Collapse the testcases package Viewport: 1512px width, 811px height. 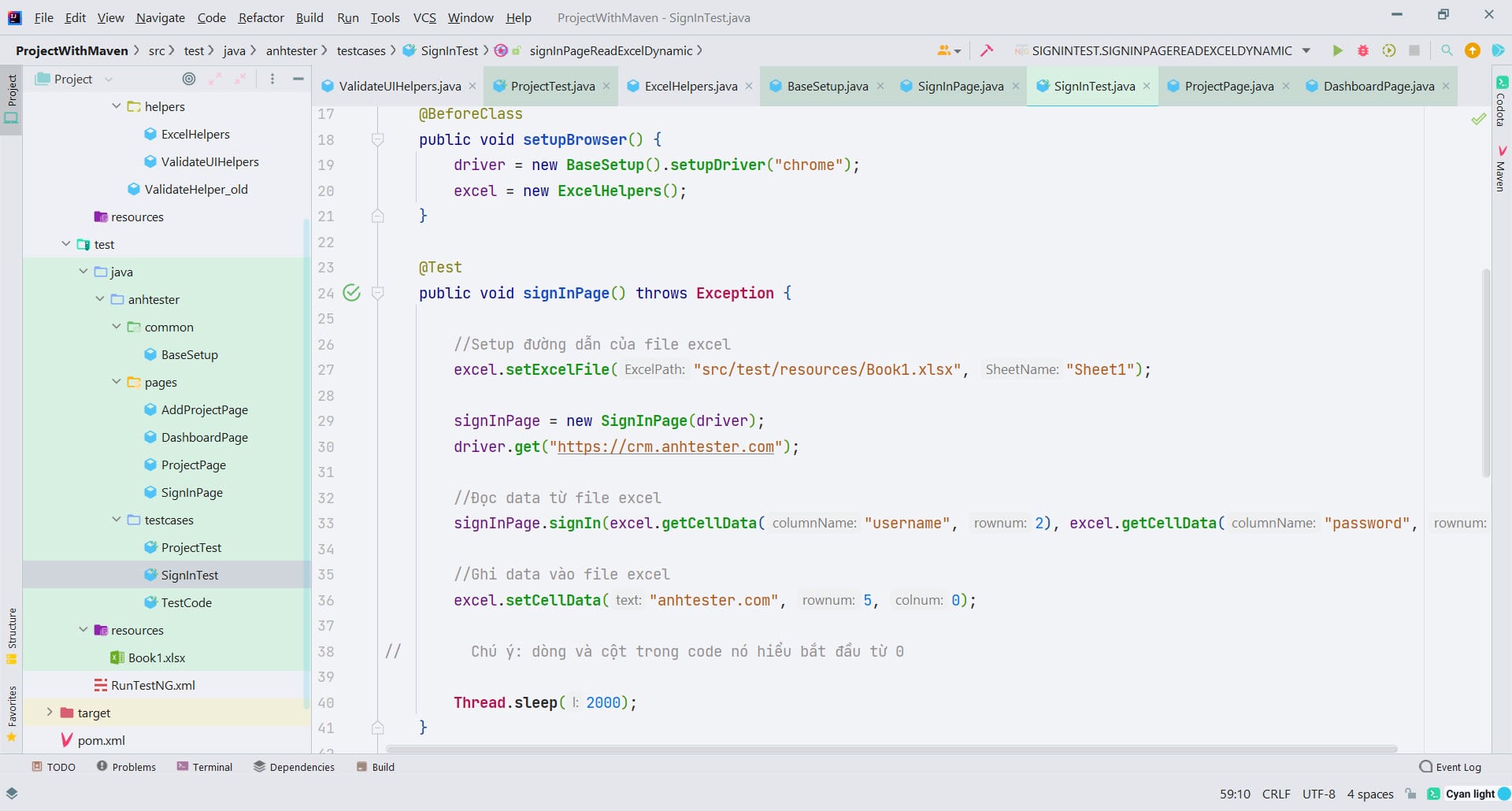(x=117, y=519)
